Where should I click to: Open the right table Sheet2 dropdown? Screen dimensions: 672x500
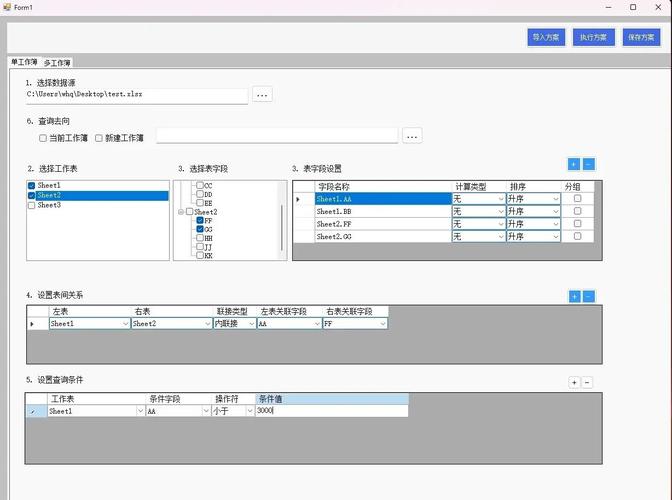coord(207,323)
